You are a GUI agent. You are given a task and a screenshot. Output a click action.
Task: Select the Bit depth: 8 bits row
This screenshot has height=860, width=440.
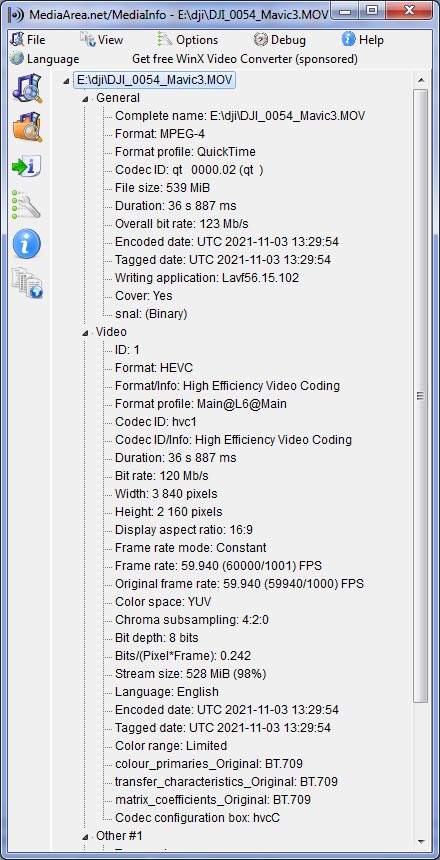pos(156,638)
